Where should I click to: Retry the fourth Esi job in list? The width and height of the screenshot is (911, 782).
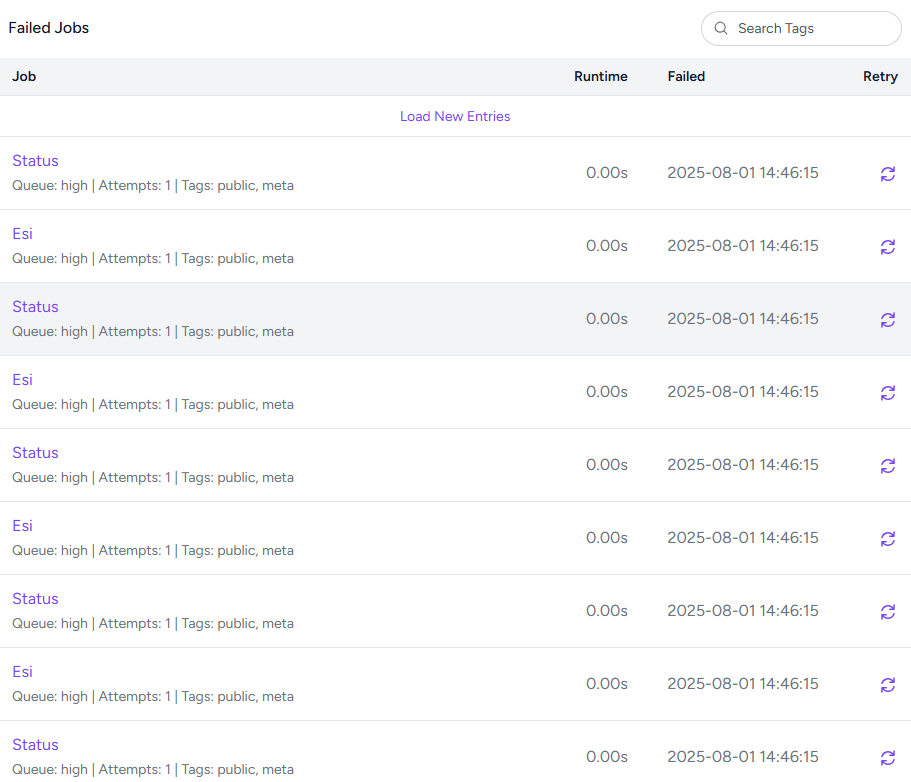coord(887,685)
